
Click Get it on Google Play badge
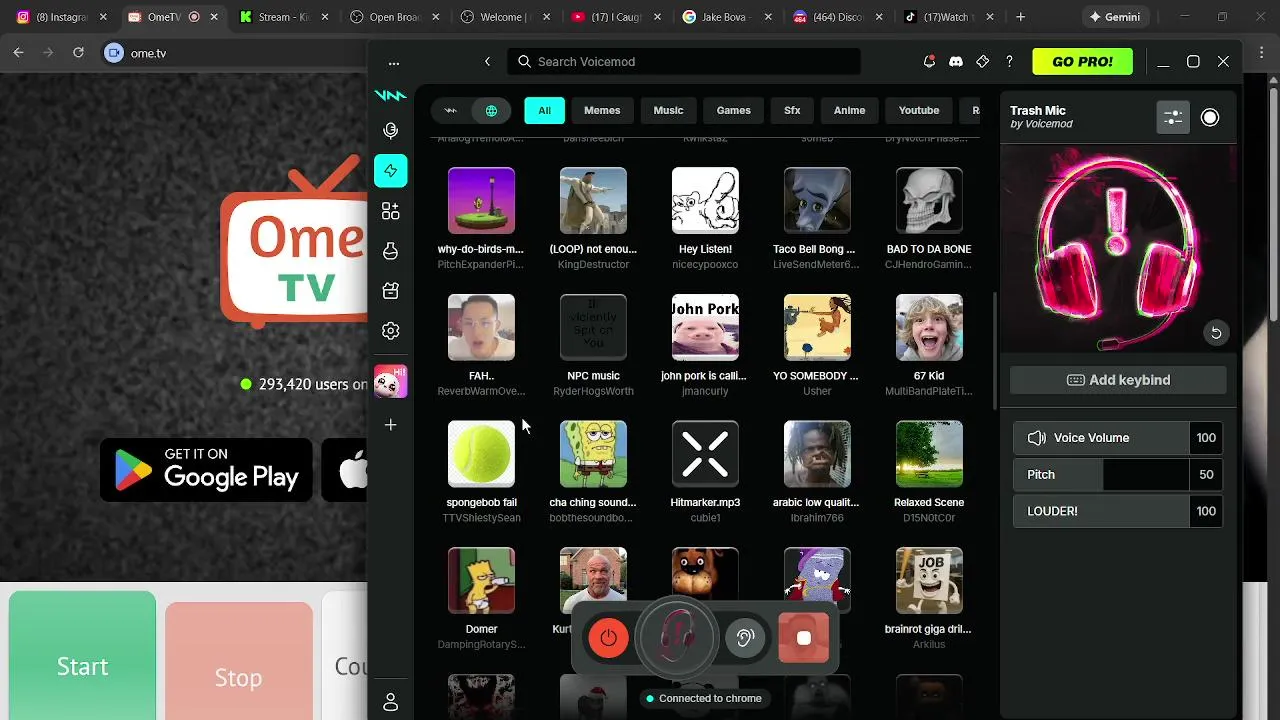coord(206,470)
